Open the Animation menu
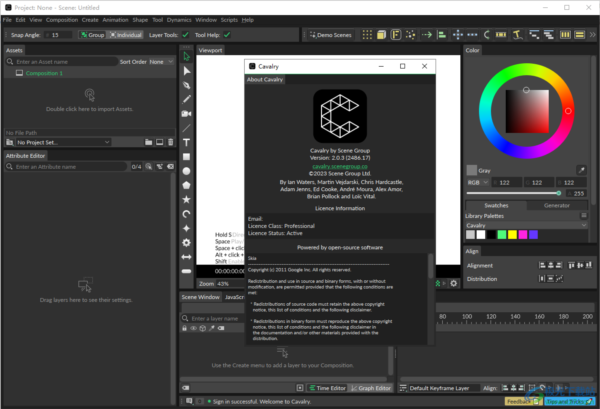The height and width of the screenshot is (409, 600). (115, 20)
